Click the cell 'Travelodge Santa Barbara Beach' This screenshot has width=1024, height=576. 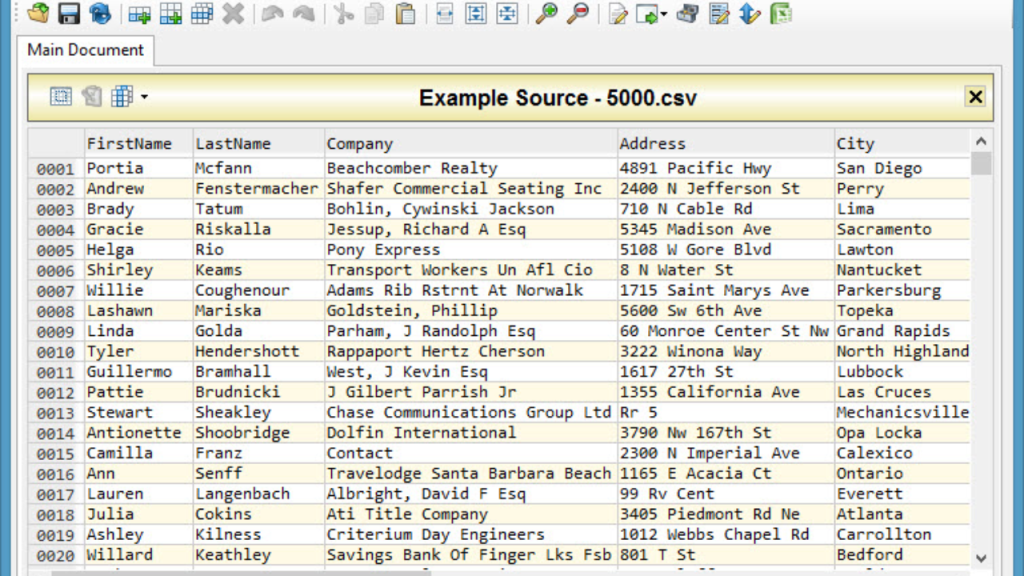[x=469, y=473]
